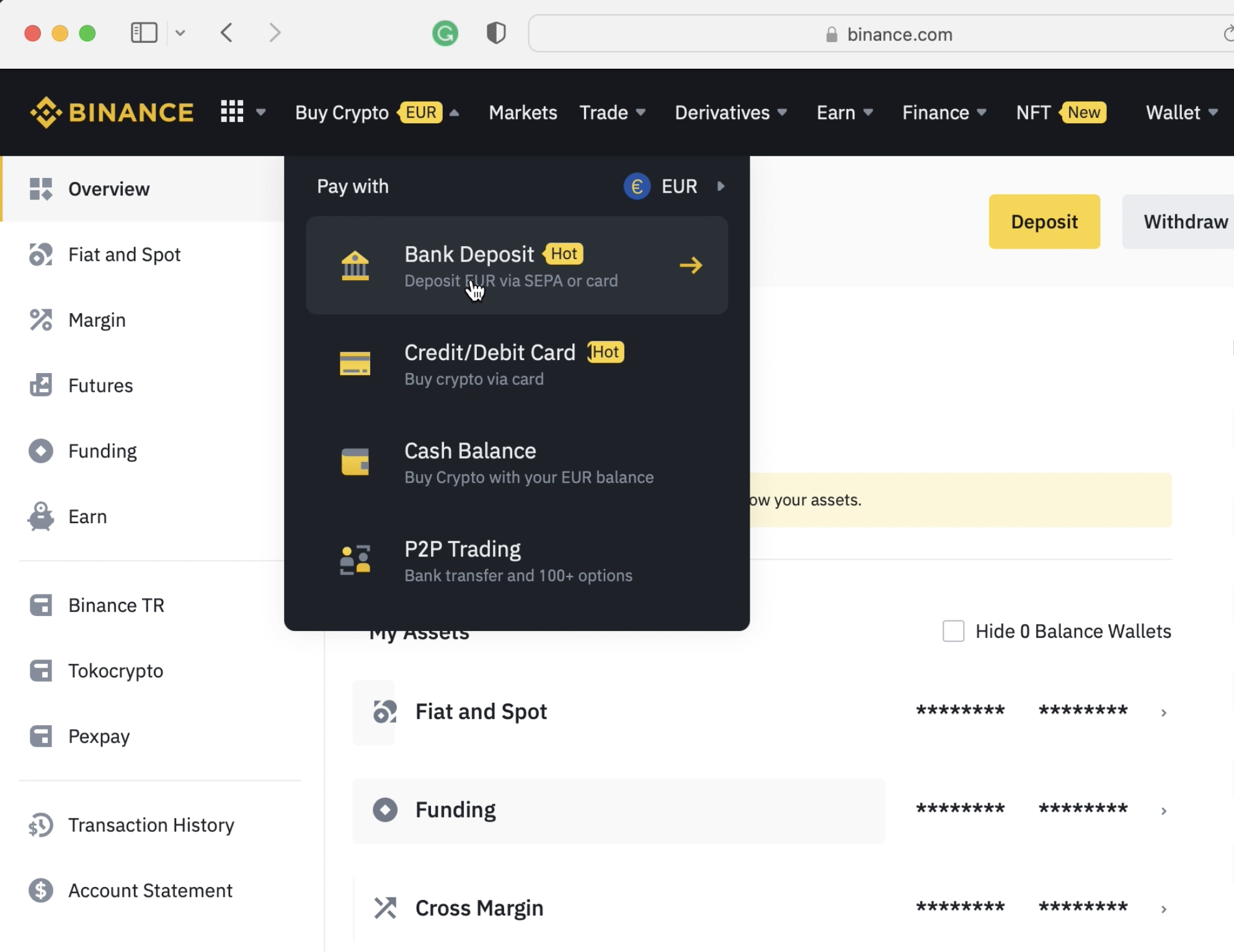Click the Funding sidebar icon

(41, 451)
